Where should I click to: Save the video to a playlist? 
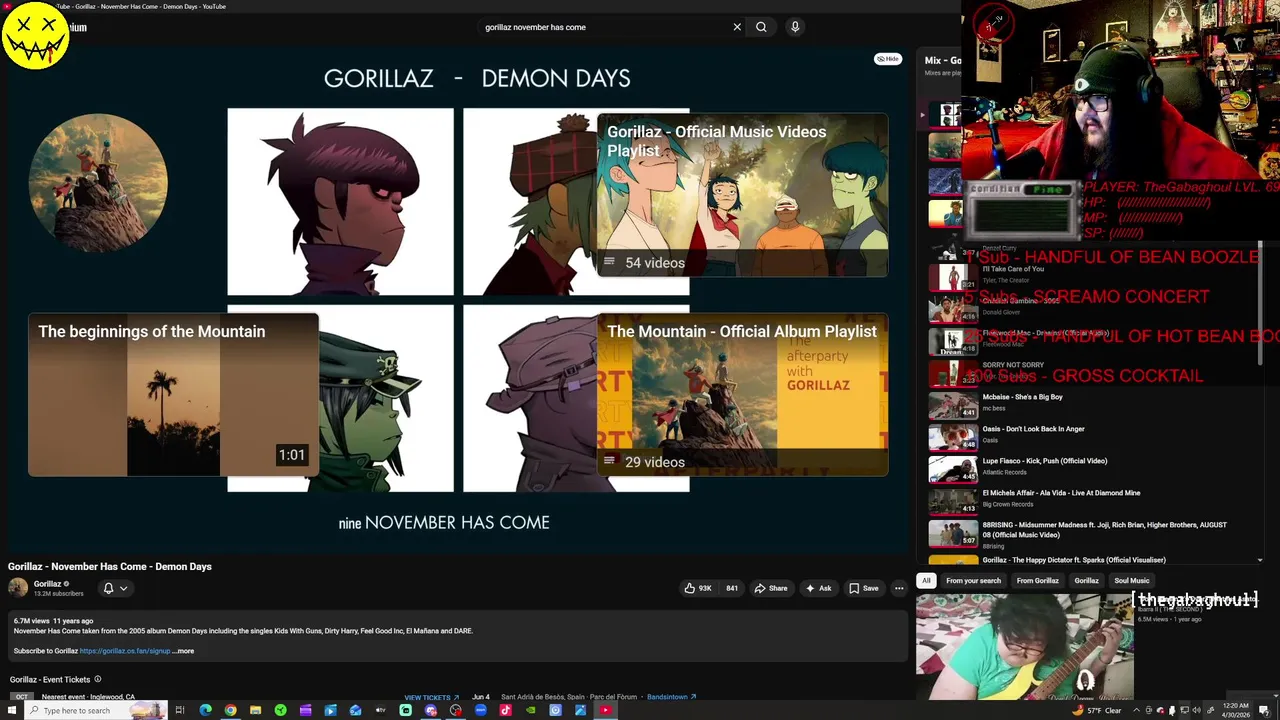click(x=864, y=588)
